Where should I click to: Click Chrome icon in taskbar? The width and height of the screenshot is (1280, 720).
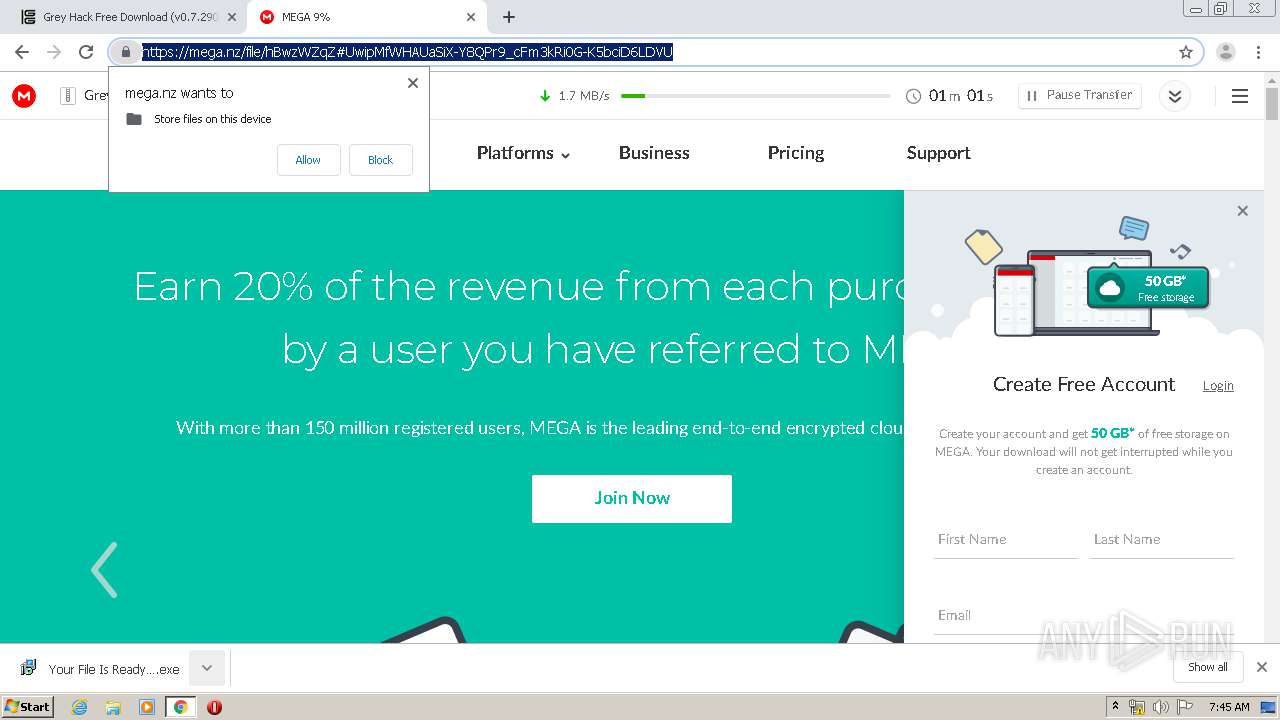click(x=180, y=707)
